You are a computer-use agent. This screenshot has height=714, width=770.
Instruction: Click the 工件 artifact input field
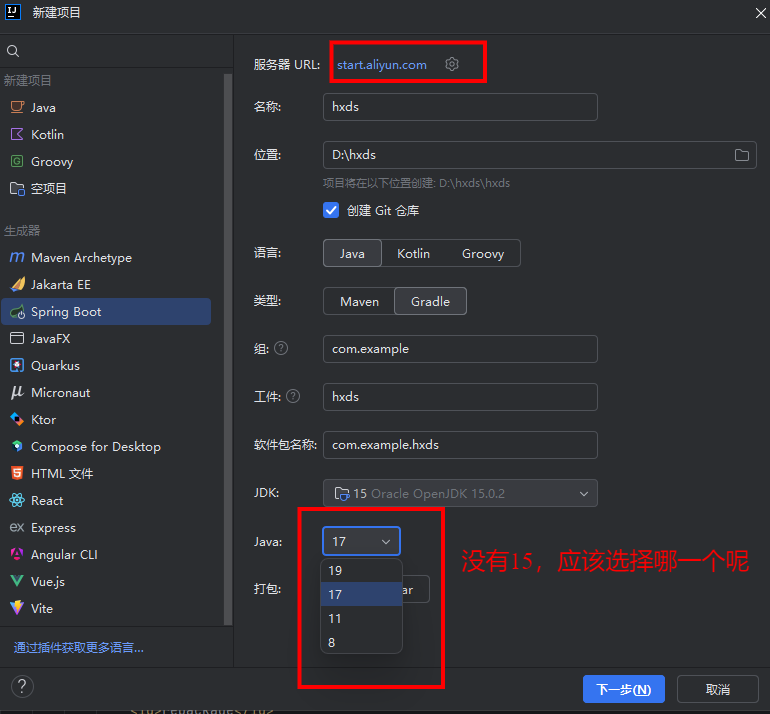coord(460,397)
